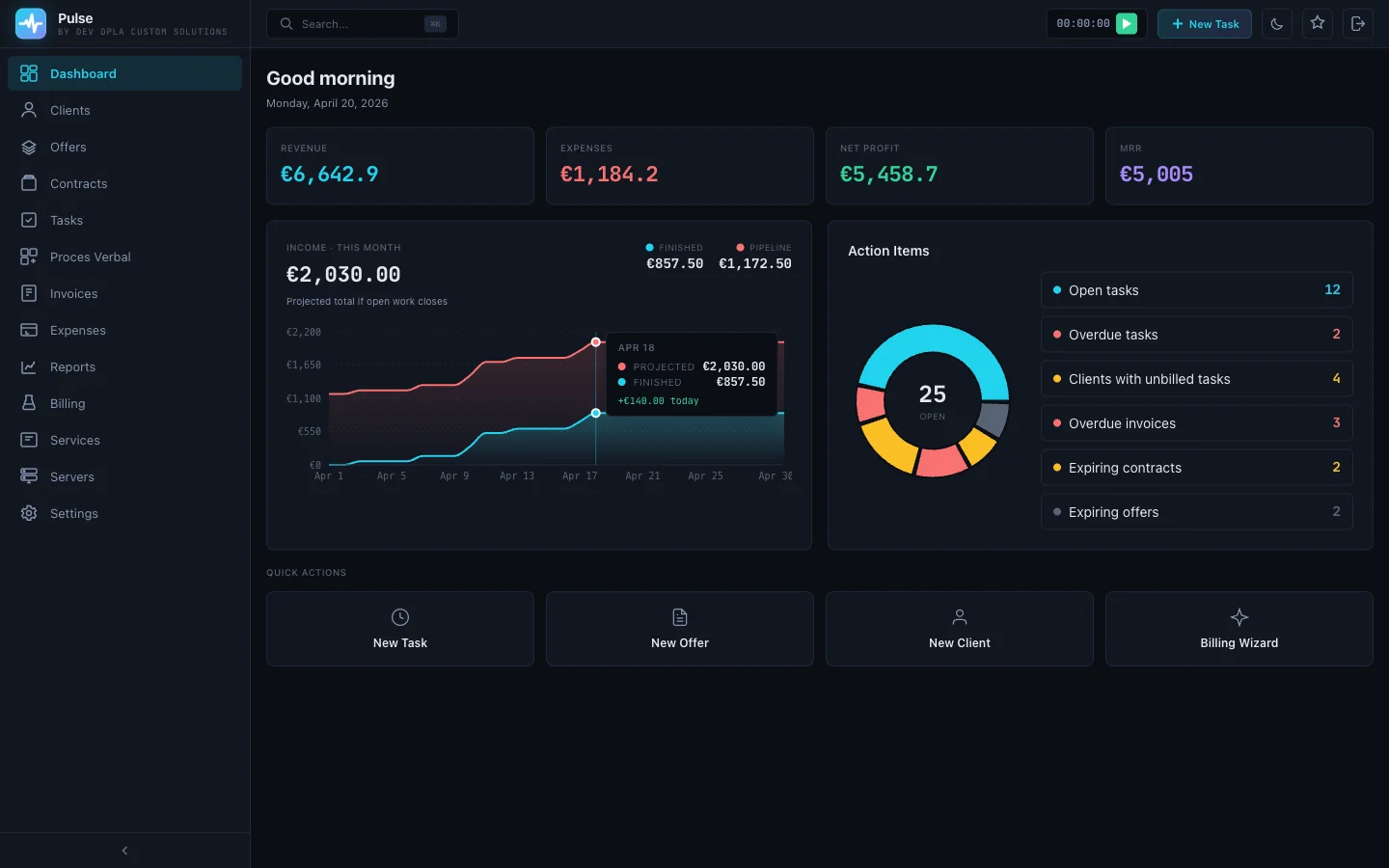This screenshot has height=868, width=1389.
Task: Click the logout icon in top bar
Action: click(1358, 24)
